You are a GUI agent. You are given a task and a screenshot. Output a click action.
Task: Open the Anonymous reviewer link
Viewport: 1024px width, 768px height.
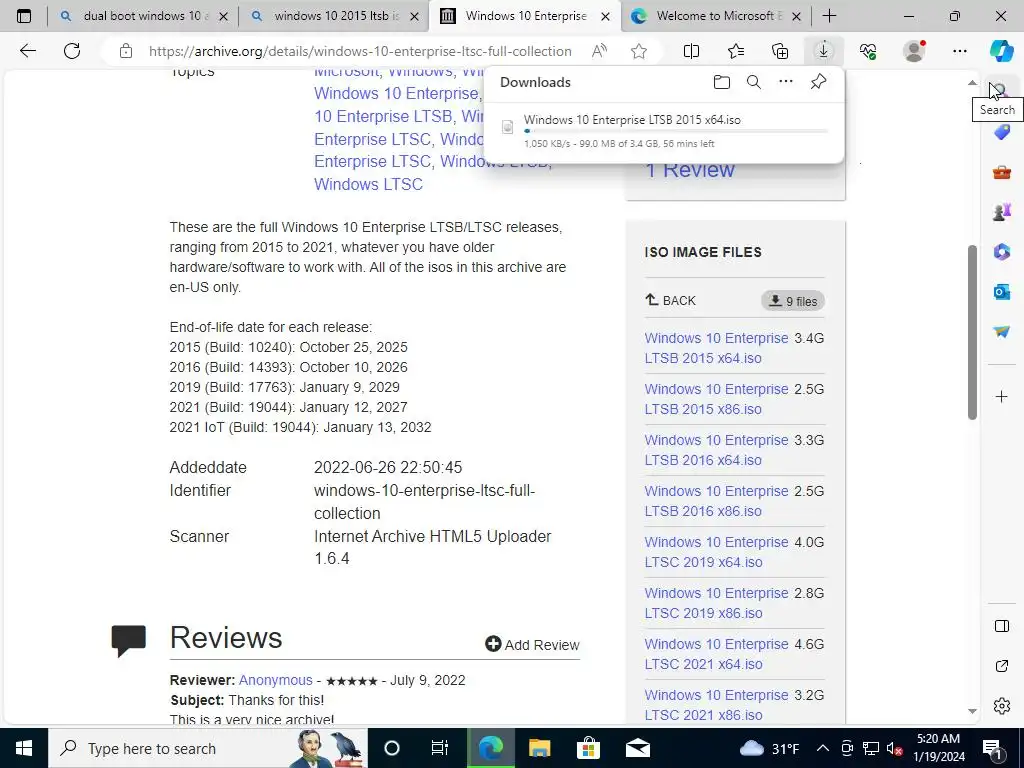pyautogui.click(x=276, y=680)
